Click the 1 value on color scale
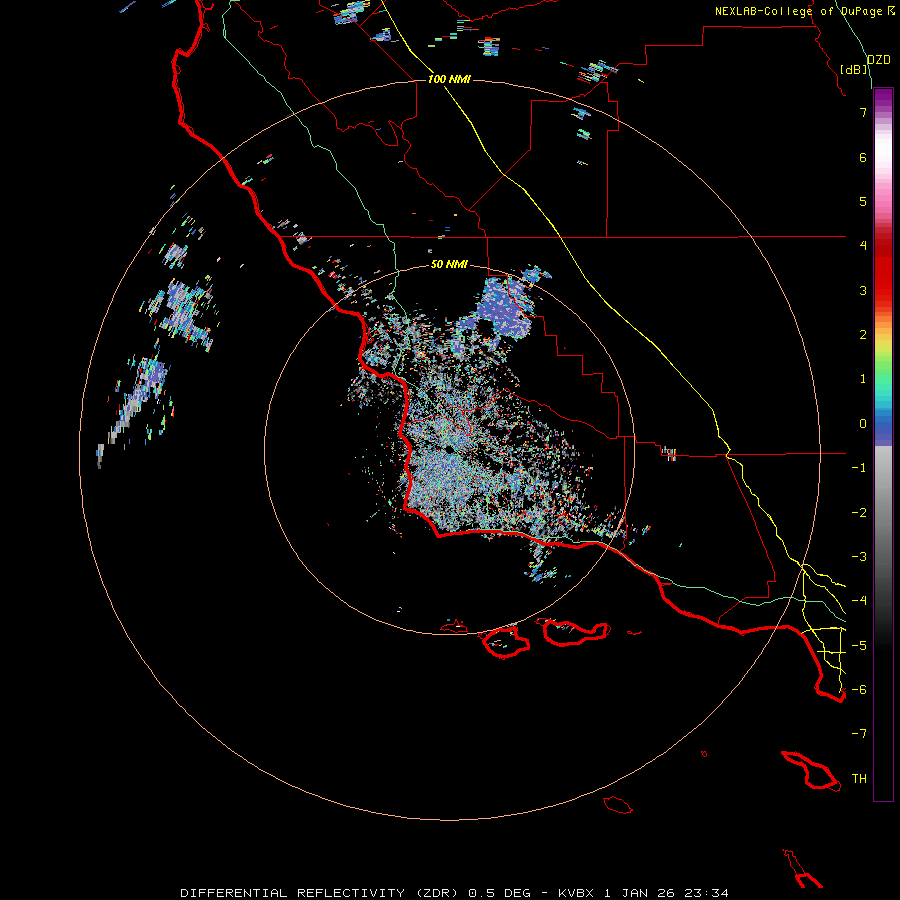 [863, 379]
